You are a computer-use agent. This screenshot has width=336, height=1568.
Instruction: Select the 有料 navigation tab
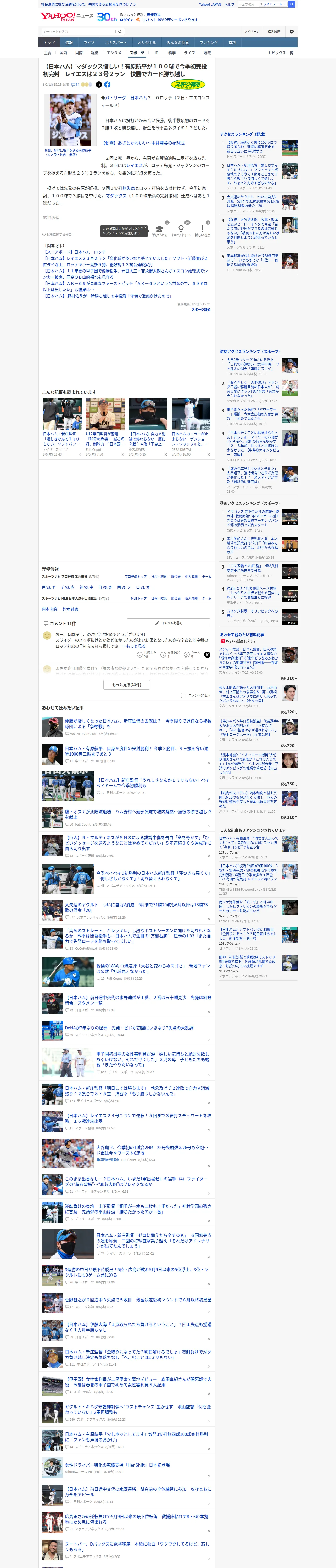[x=232, y=43]
